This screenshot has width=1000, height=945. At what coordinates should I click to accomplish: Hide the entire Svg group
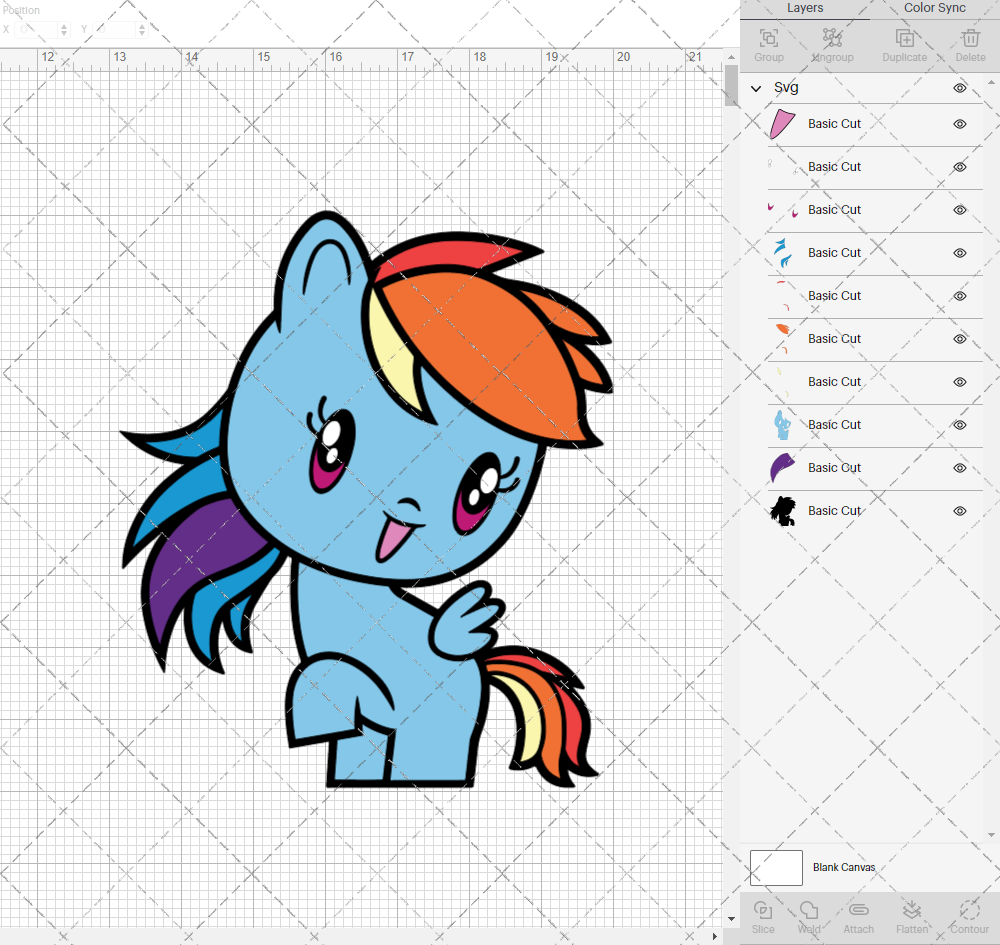click(959, 88)
